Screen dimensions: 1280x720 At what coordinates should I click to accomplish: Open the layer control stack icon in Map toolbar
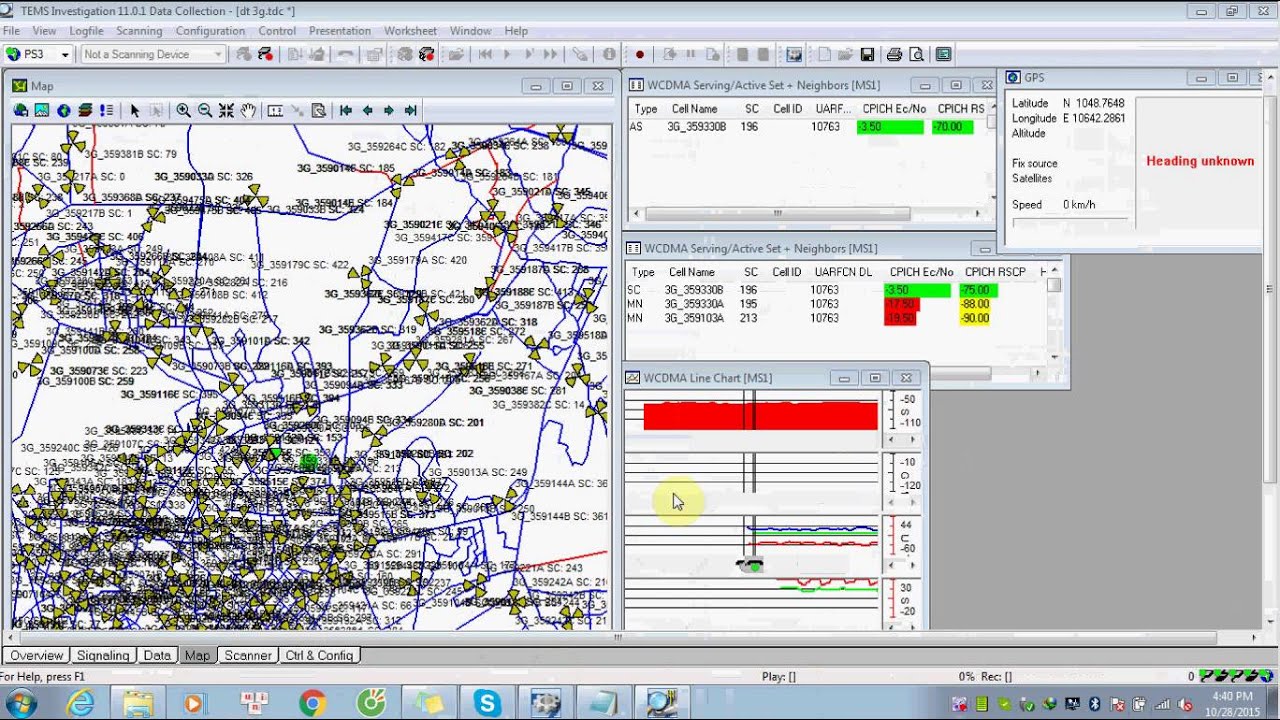(x=85, y=110)
